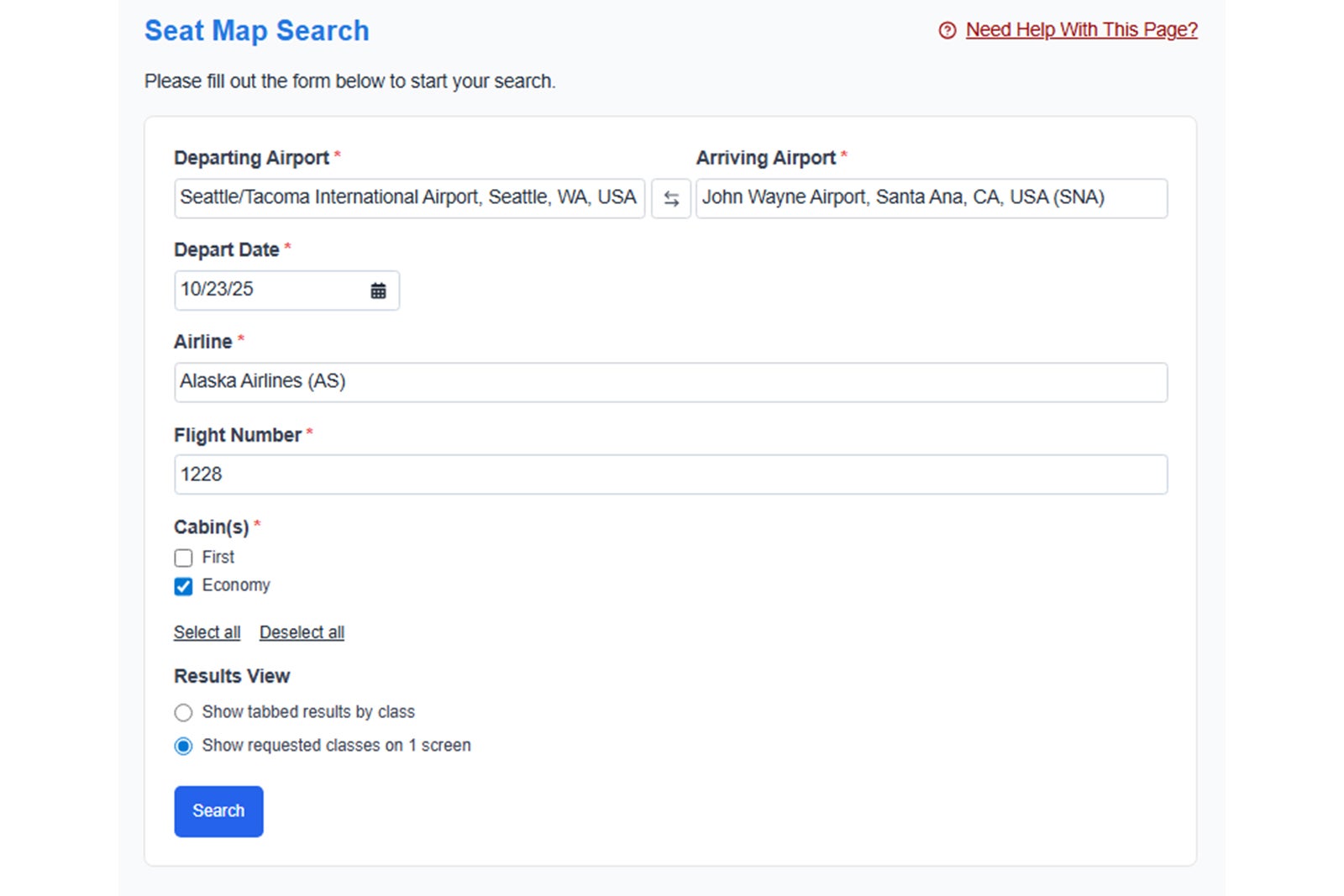1344x896 pixels.
Task: Focus the Depart Date text box
Action: tap(269, 291)
